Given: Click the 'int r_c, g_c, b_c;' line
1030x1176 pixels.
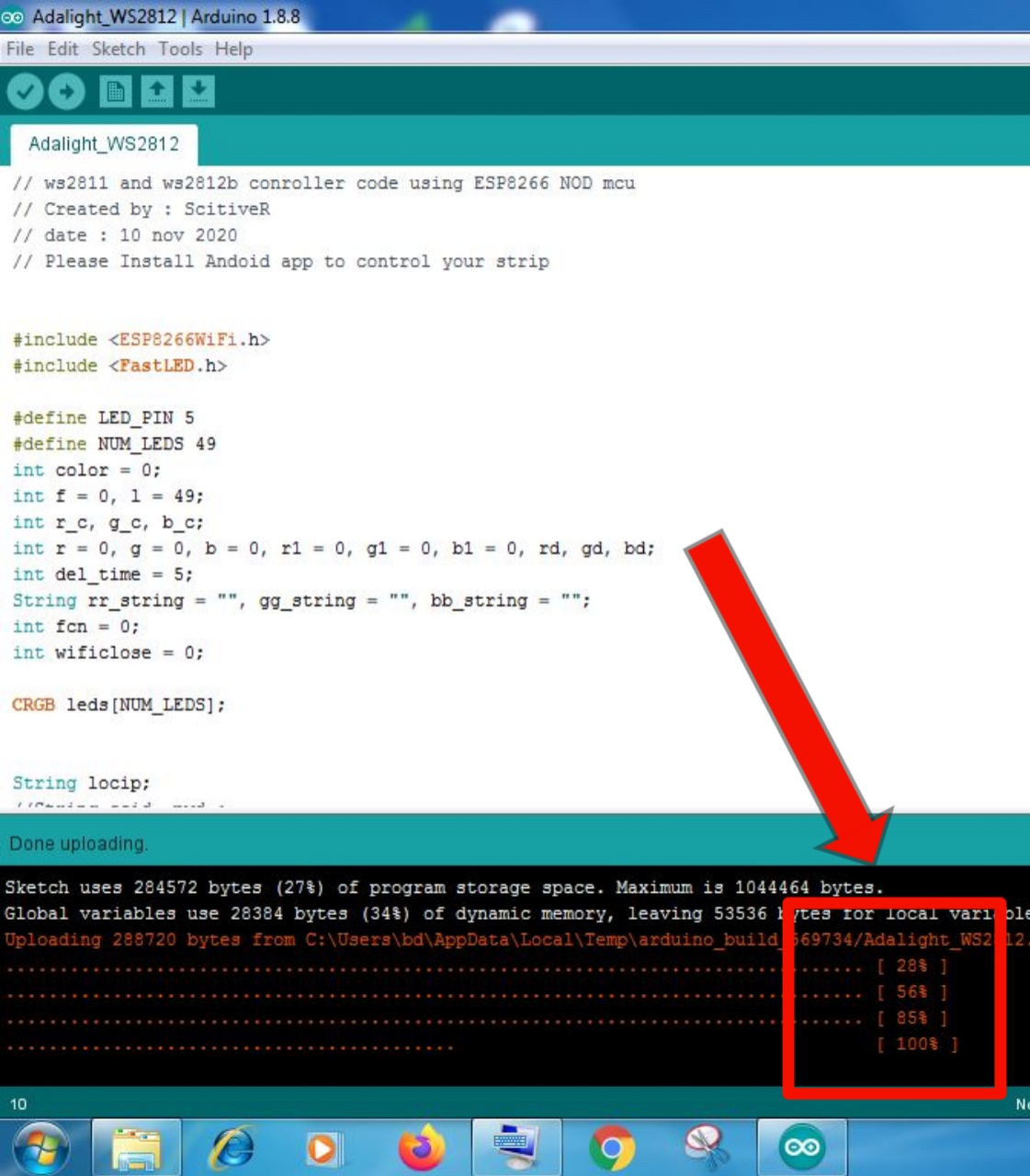Looking at the screenshot, I should [108, 523].
